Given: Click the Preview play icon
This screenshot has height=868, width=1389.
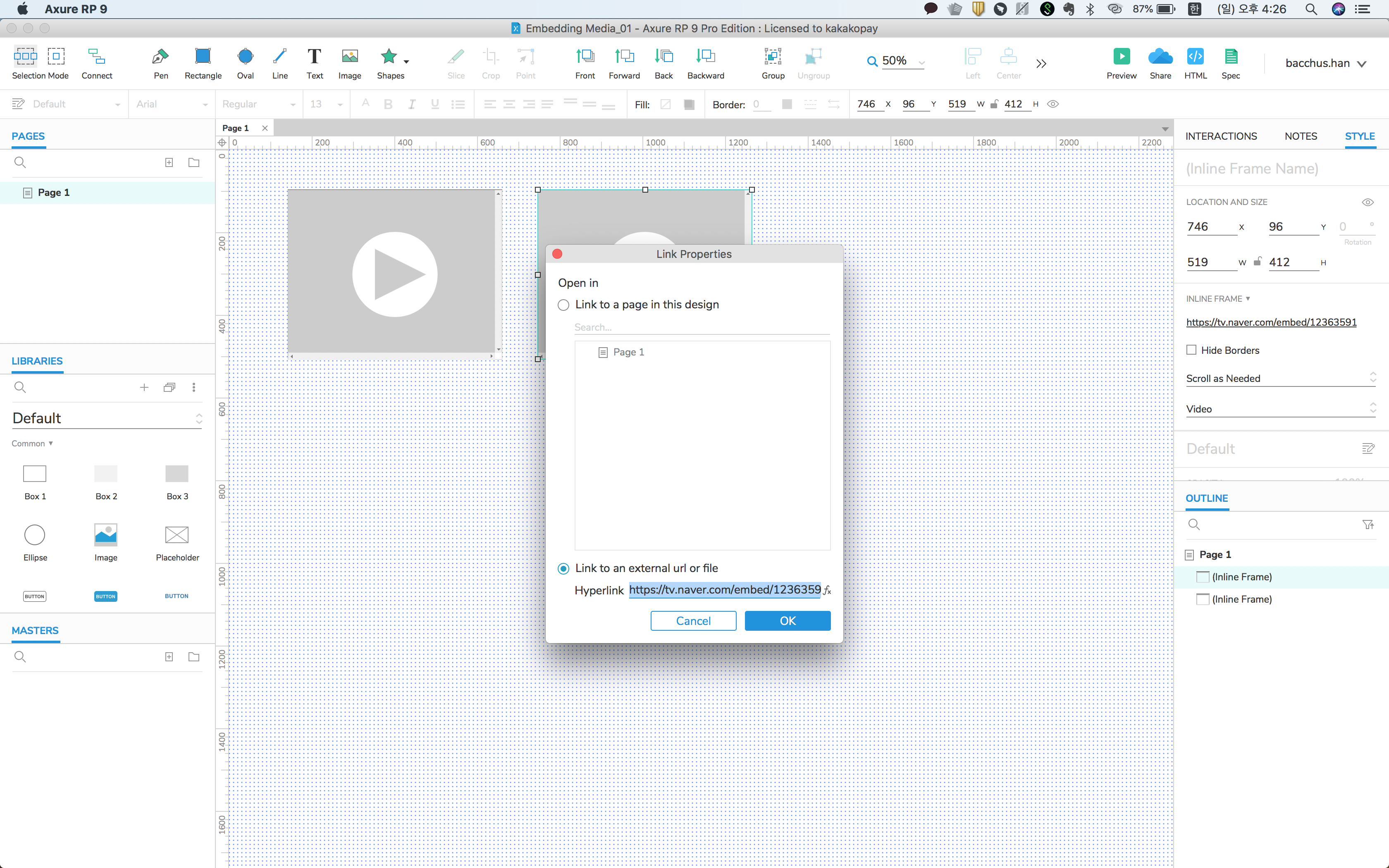Looking at the screenshot, I should pyautogui.click(x=1121, y=57).
